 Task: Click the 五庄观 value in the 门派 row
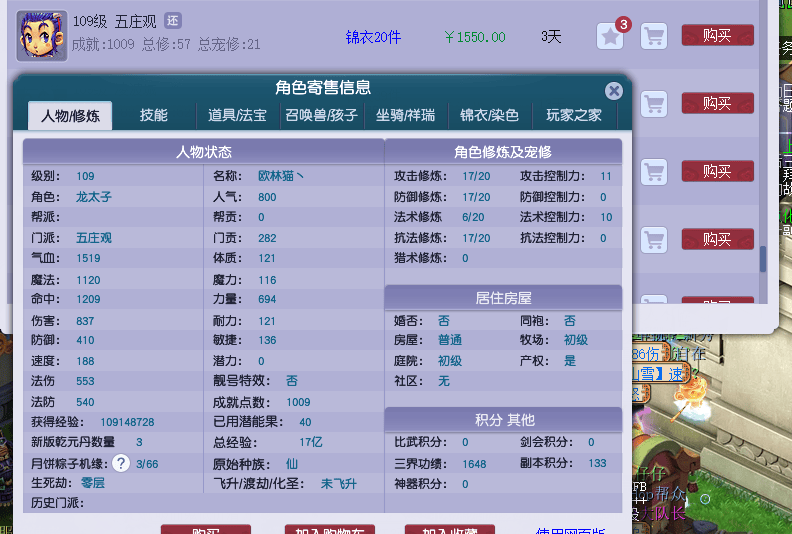pyautogui.click(x=94, y=238)
